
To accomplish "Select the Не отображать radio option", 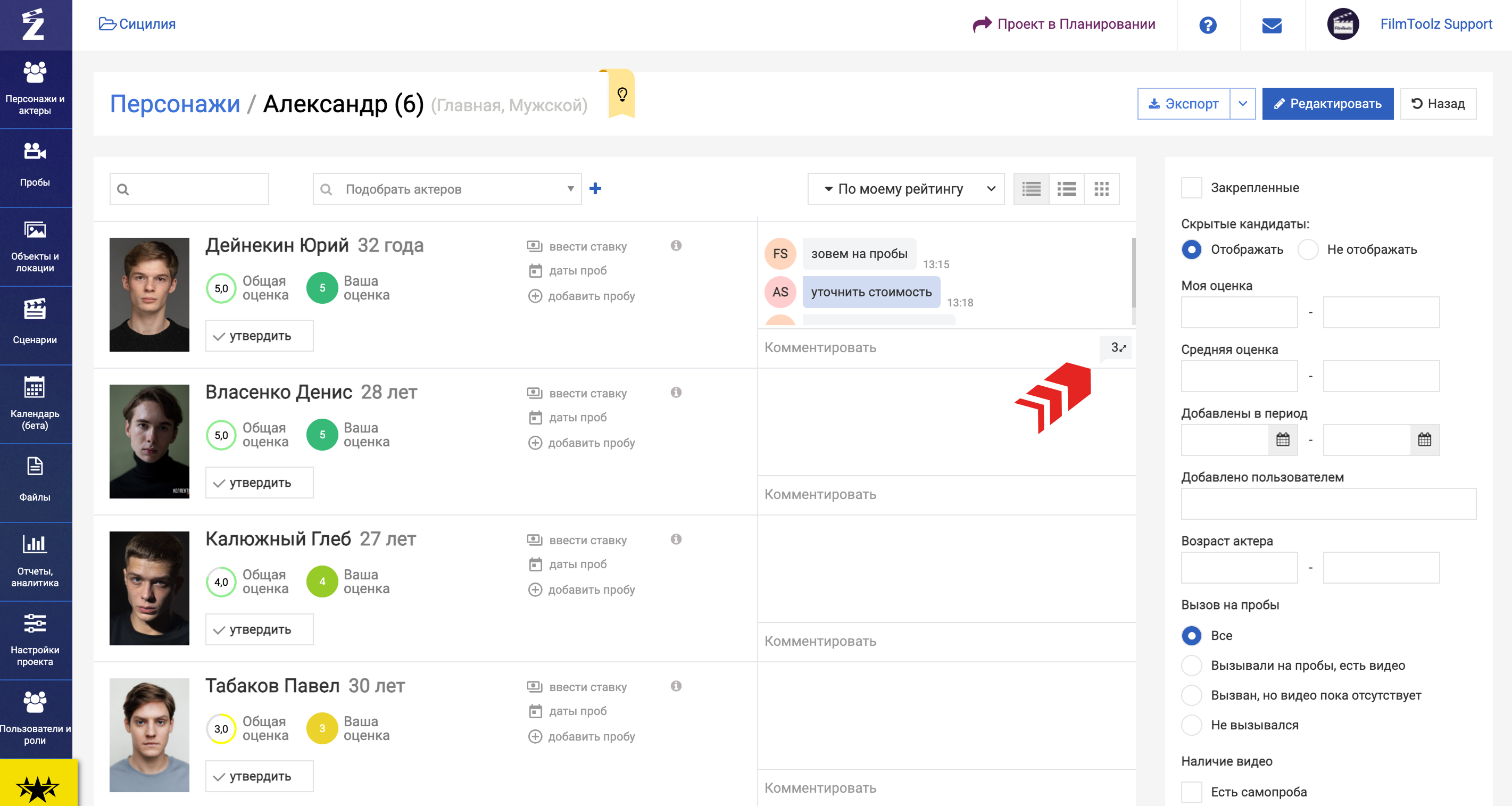I will 1308,250.
